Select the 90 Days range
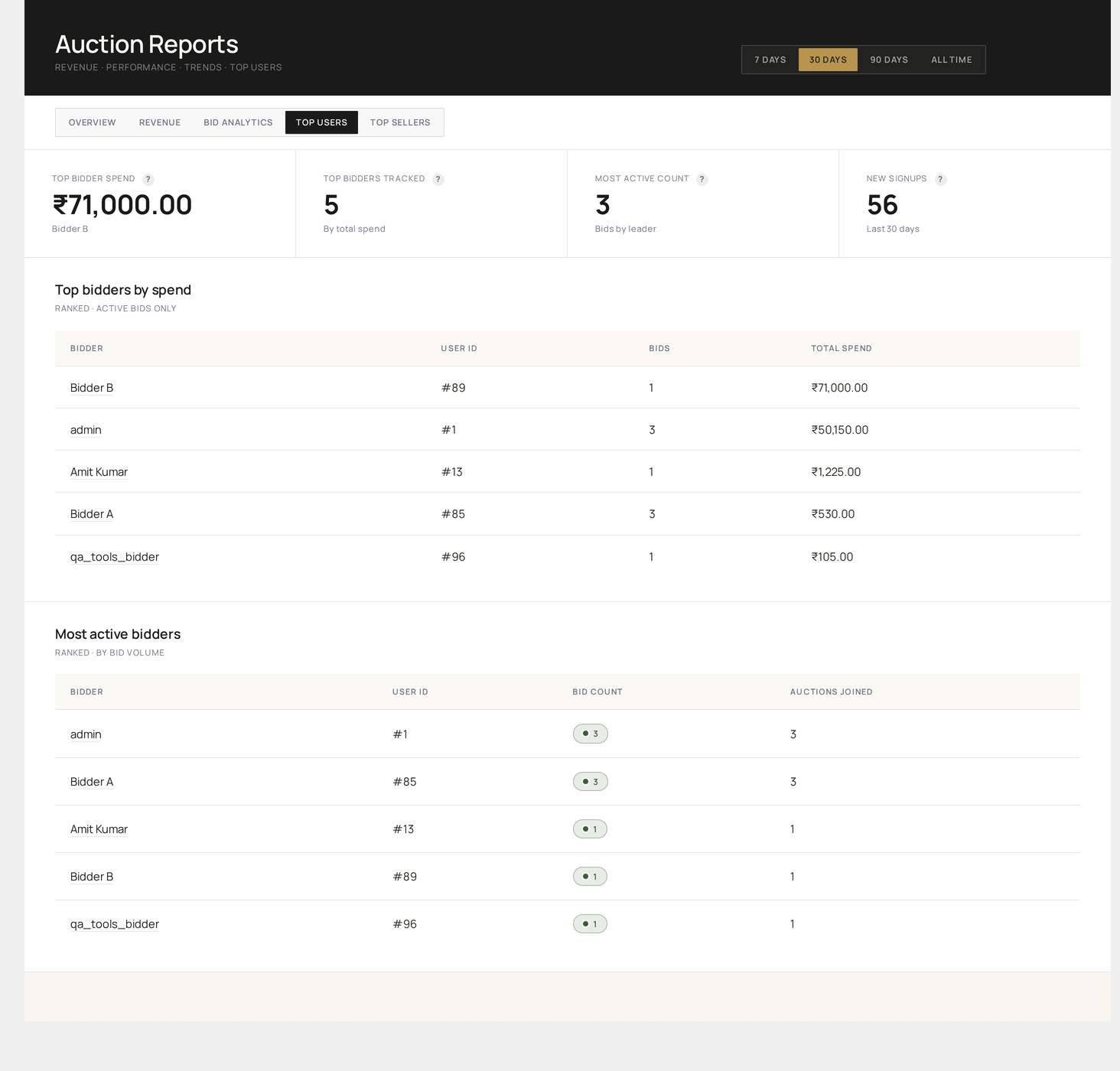Image resolution: width=1120 pixels, height=1071 pixels. tap(889, 60)
